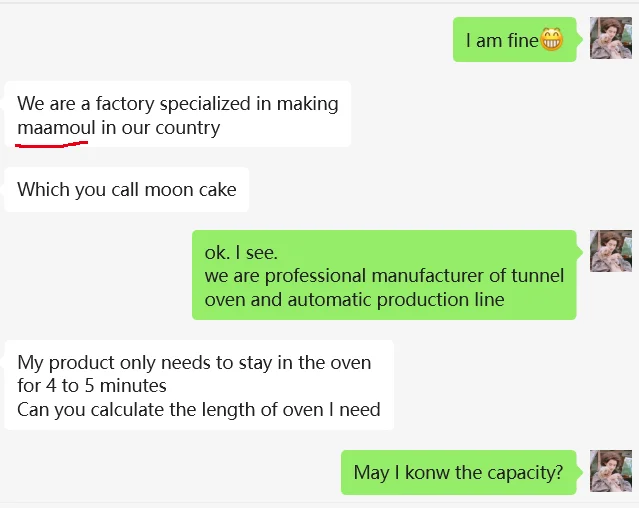Click the "ok. I see." text line
639x508 pixels.
coord(241,253)
